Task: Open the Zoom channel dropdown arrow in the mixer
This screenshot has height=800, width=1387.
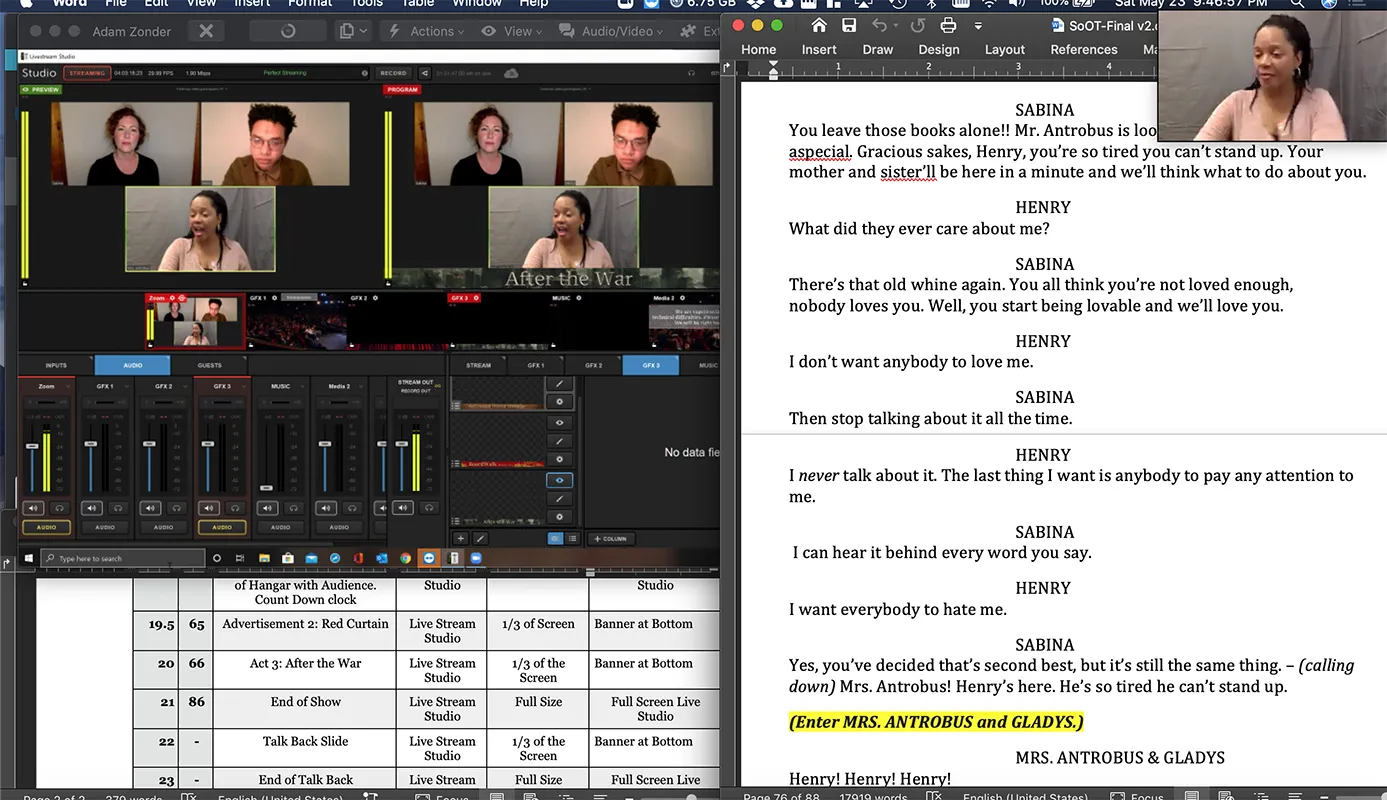Action: (x=70, y=386)
